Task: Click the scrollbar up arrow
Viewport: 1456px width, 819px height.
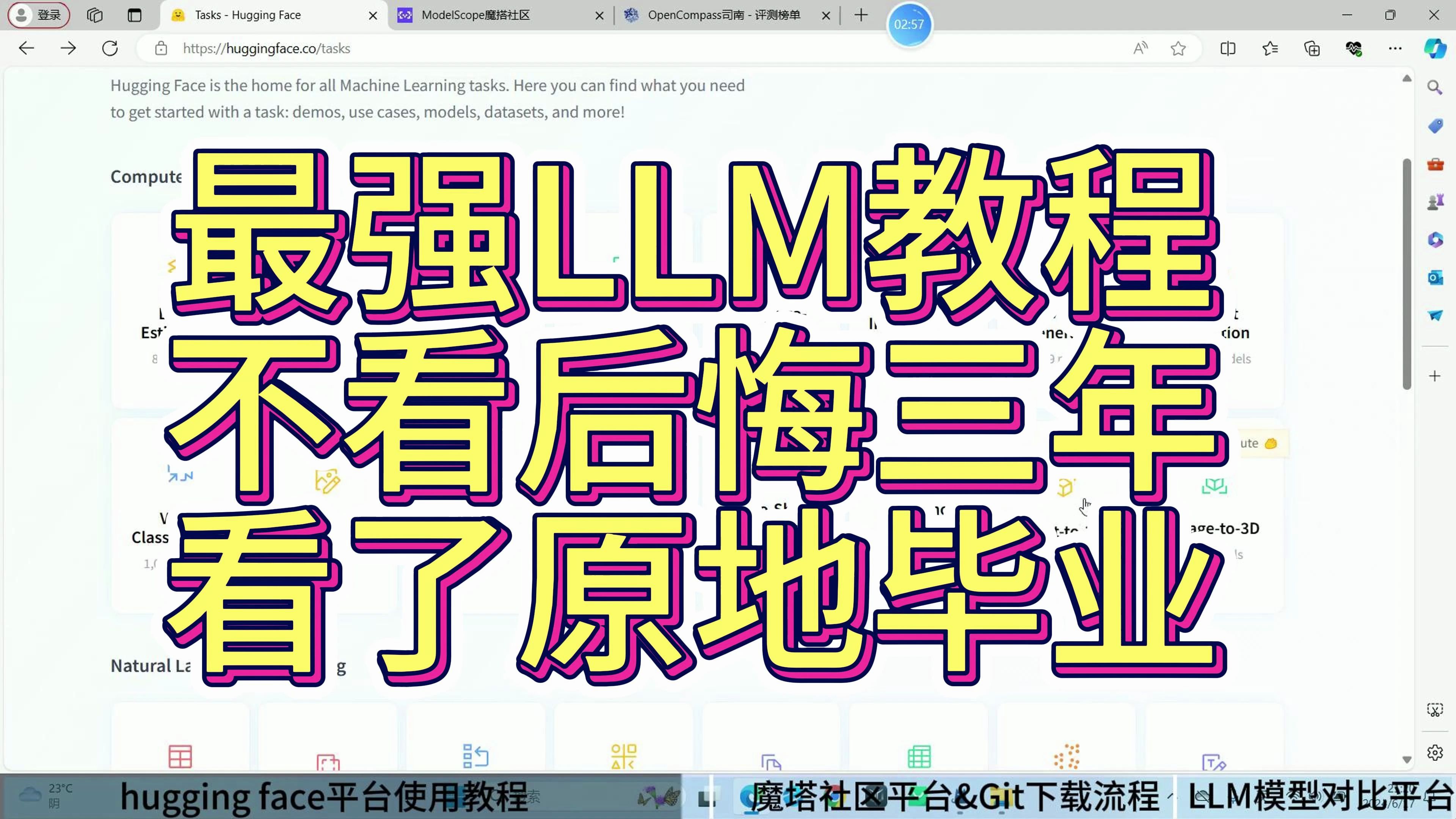Action: (x=1407, y=78)
